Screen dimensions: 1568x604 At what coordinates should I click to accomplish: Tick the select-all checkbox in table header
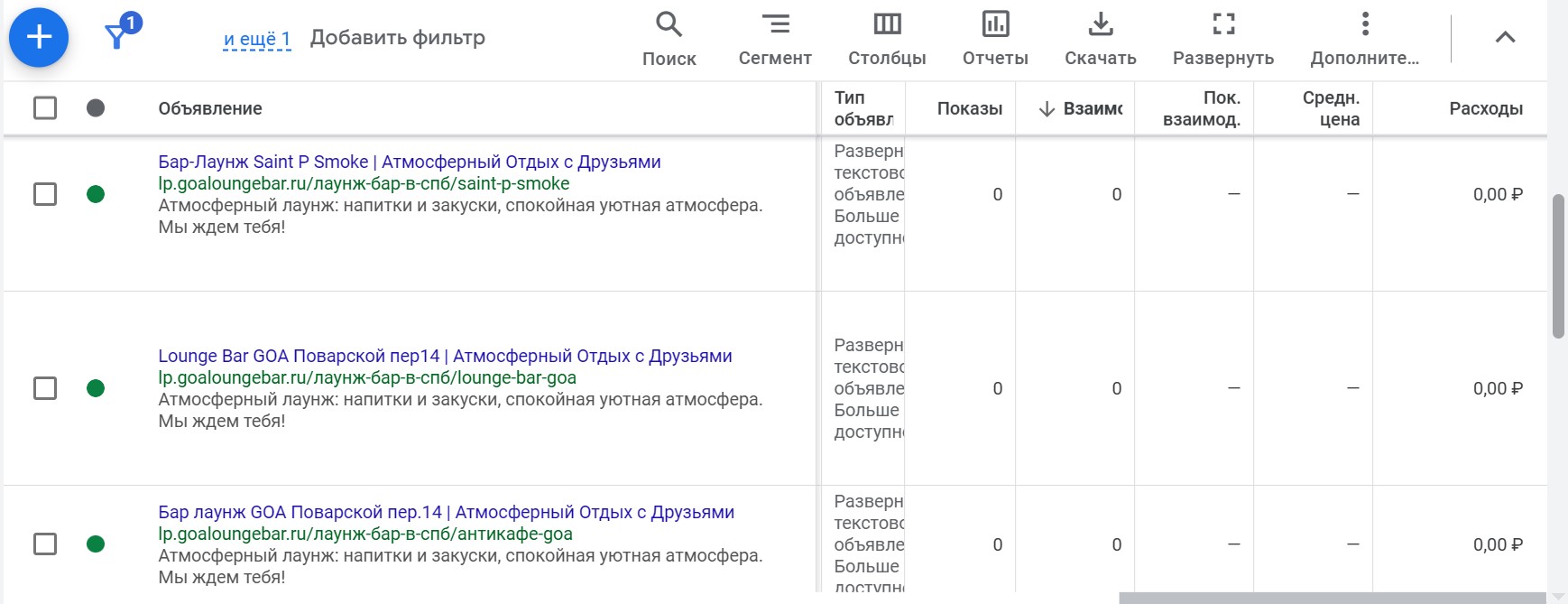[45, 108]
